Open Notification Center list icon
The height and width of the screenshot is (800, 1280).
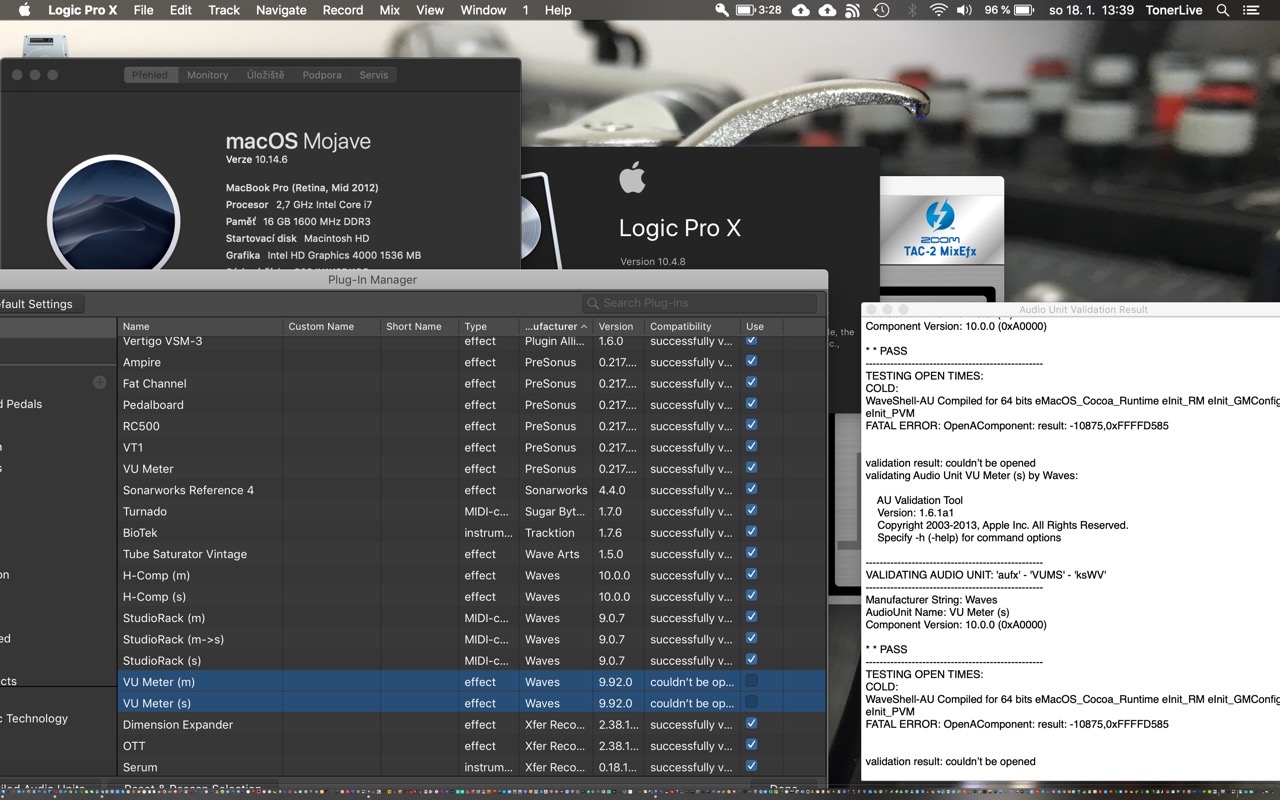[x=1251, y=10]
